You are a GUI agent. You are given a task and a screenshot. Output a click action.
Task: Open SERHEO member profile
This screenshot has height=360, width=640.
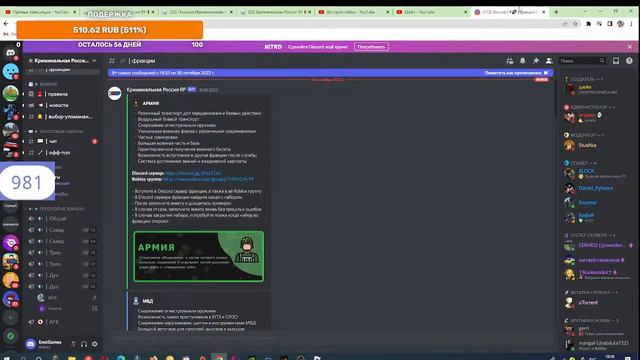click(597, 246)
